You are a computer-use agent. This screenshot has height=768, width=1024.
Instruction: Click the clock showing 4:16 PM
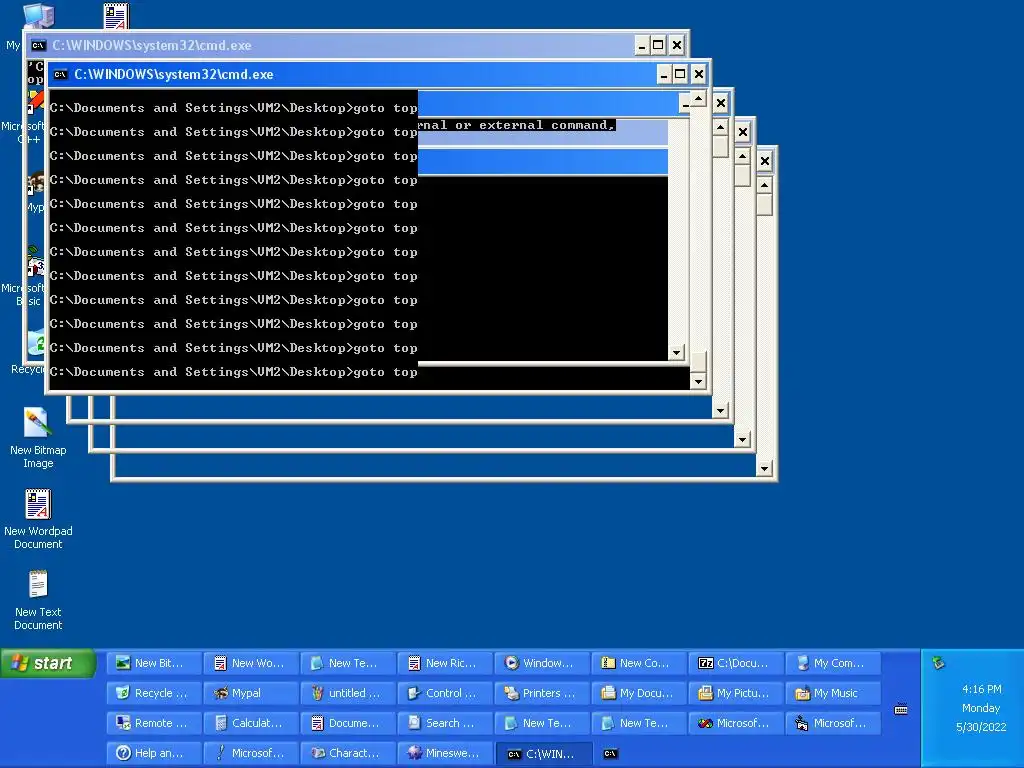click(x=981, y=689)
